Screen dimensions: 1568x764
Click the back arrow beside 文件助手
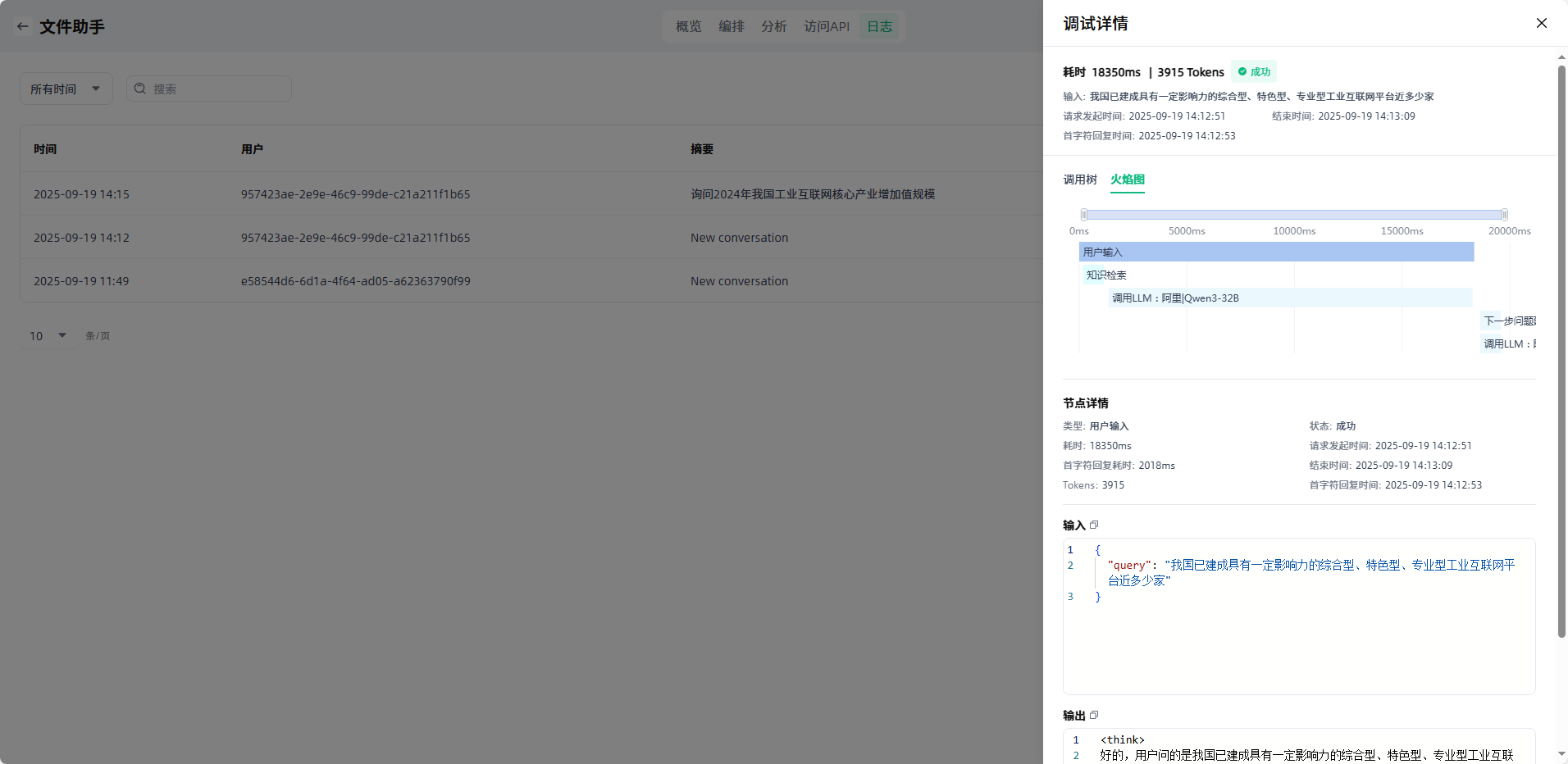23,26
